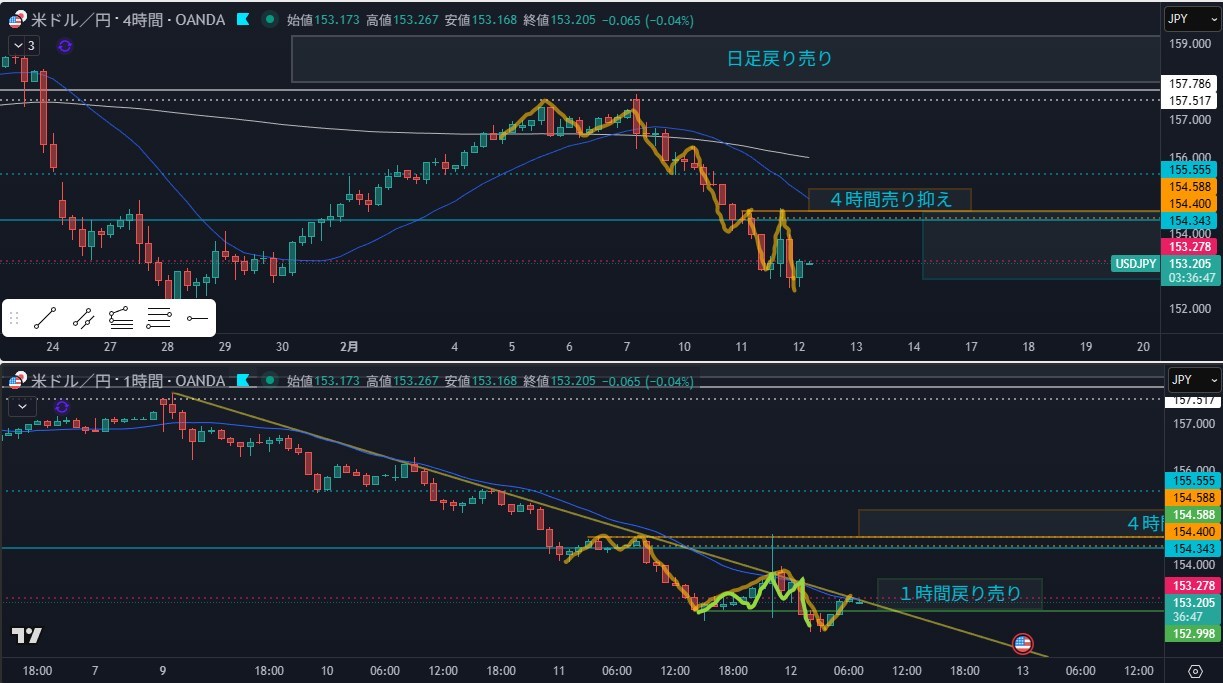The image size is (1223, 683).
Task: Open chart settings gear at bottom right
Action: pos(1195,670)
